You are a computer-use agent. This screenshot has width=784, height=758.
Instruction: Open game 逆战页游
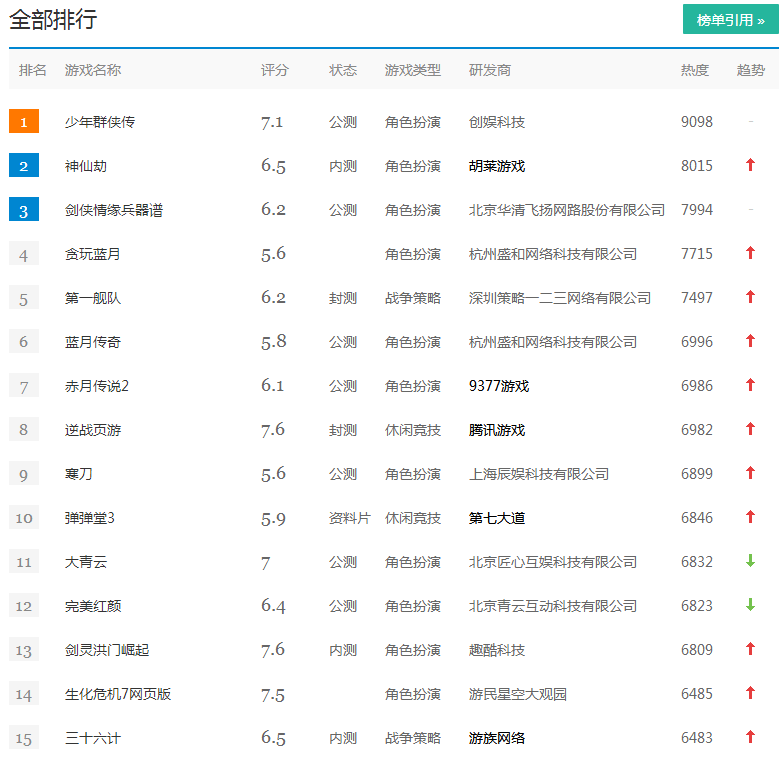(x=92, y=430)
